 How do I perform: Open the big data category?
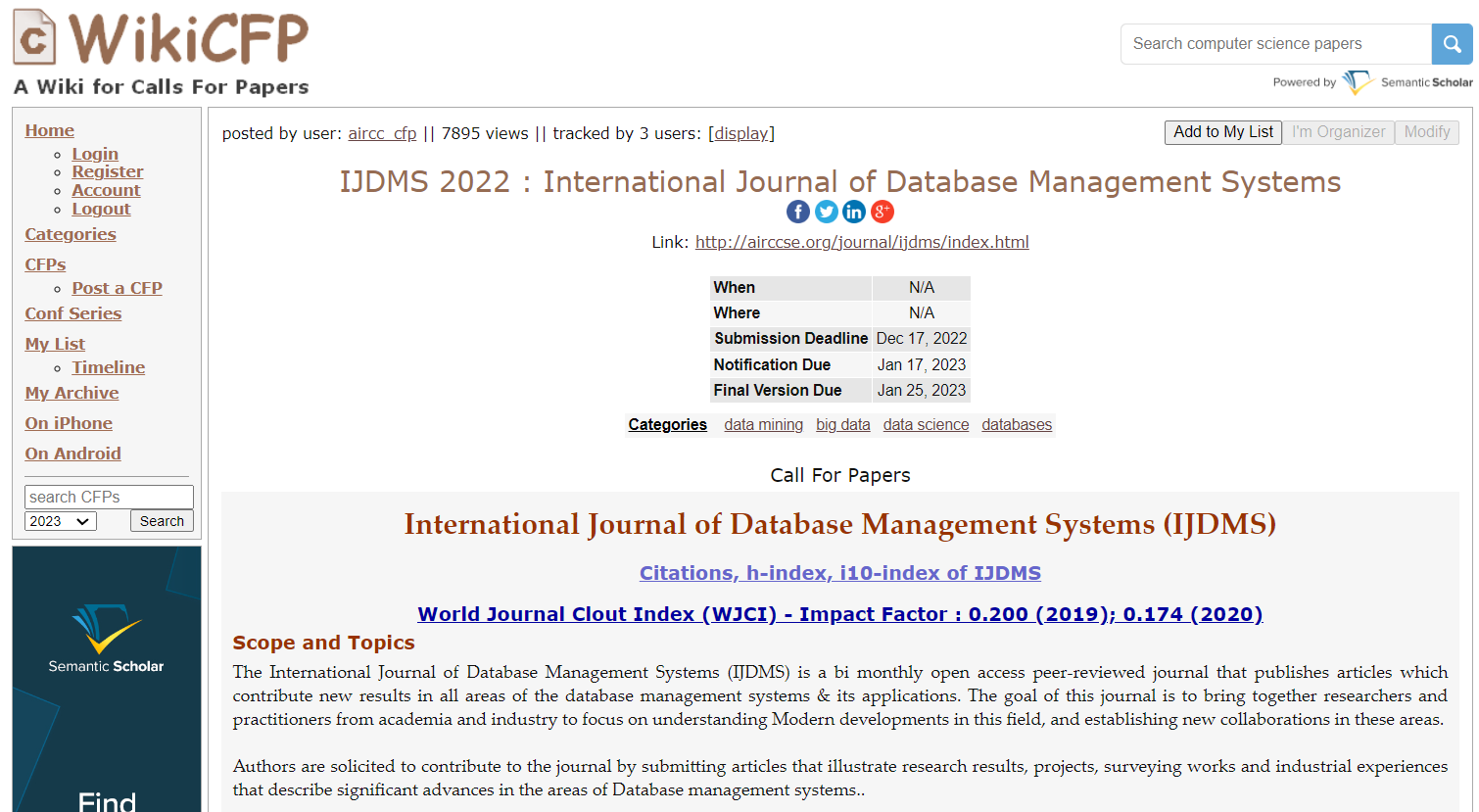click(x=842, y=424)
